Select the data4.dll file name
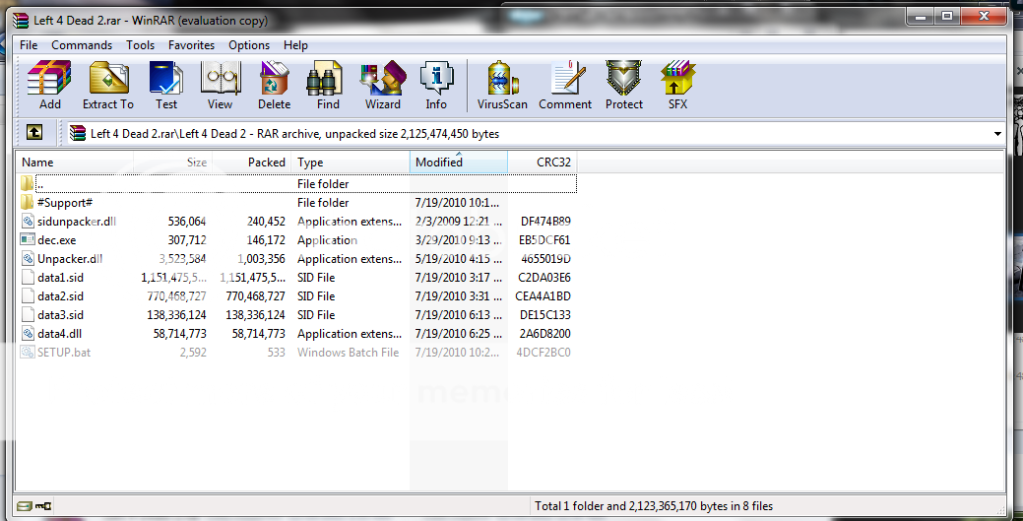1023x521 pixels. 59,334
